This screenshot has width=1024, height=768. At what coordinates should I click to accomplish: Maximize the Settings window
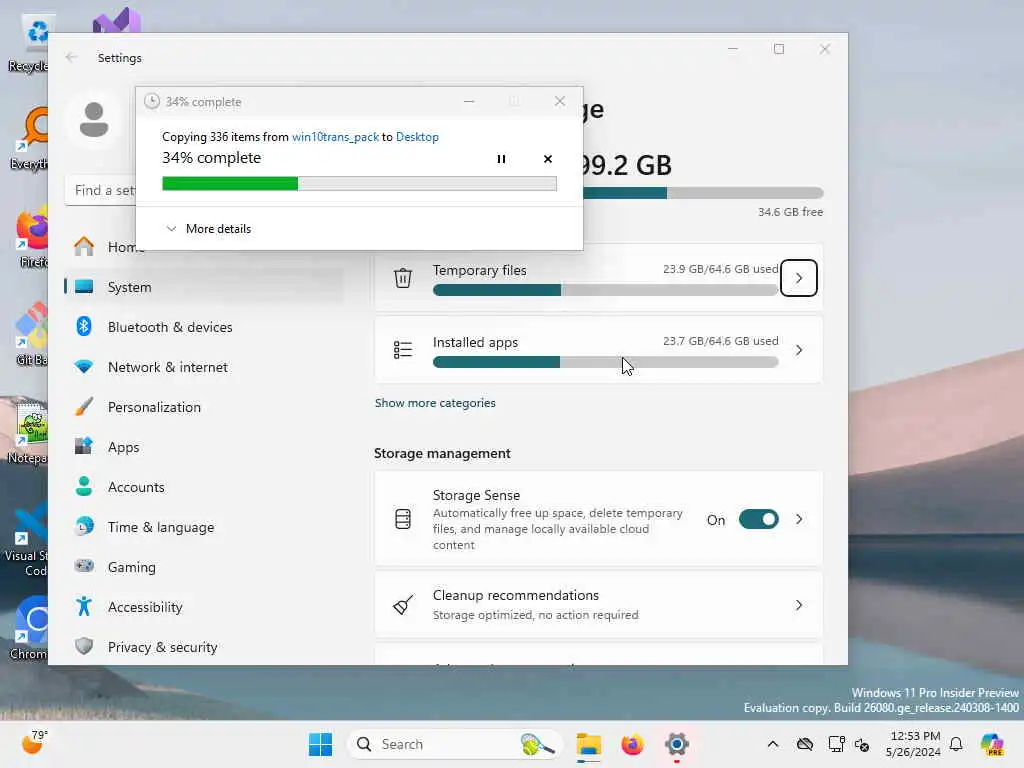click(778, 49)
